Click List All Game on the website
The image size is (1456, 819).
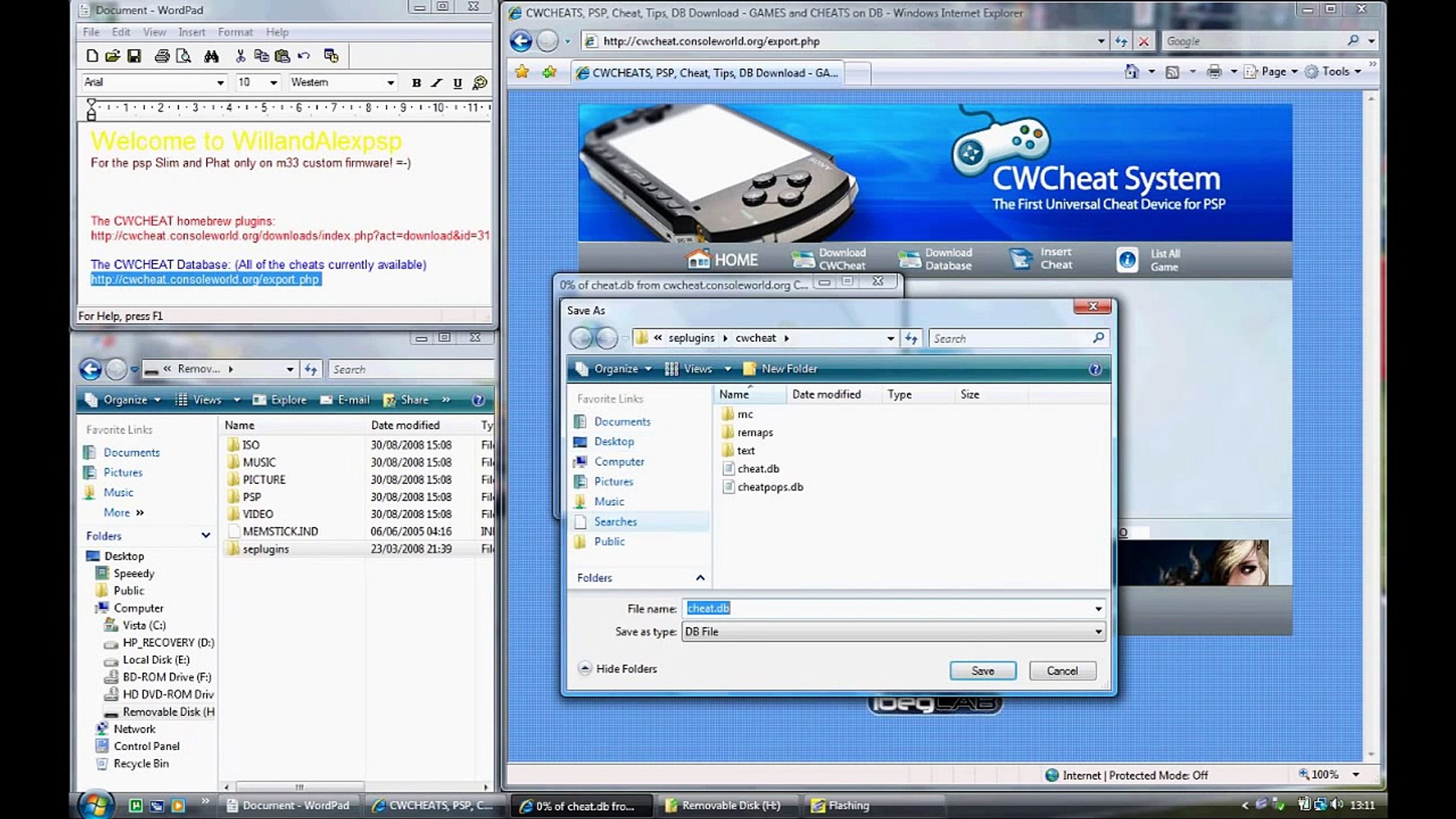[1149, 260]
